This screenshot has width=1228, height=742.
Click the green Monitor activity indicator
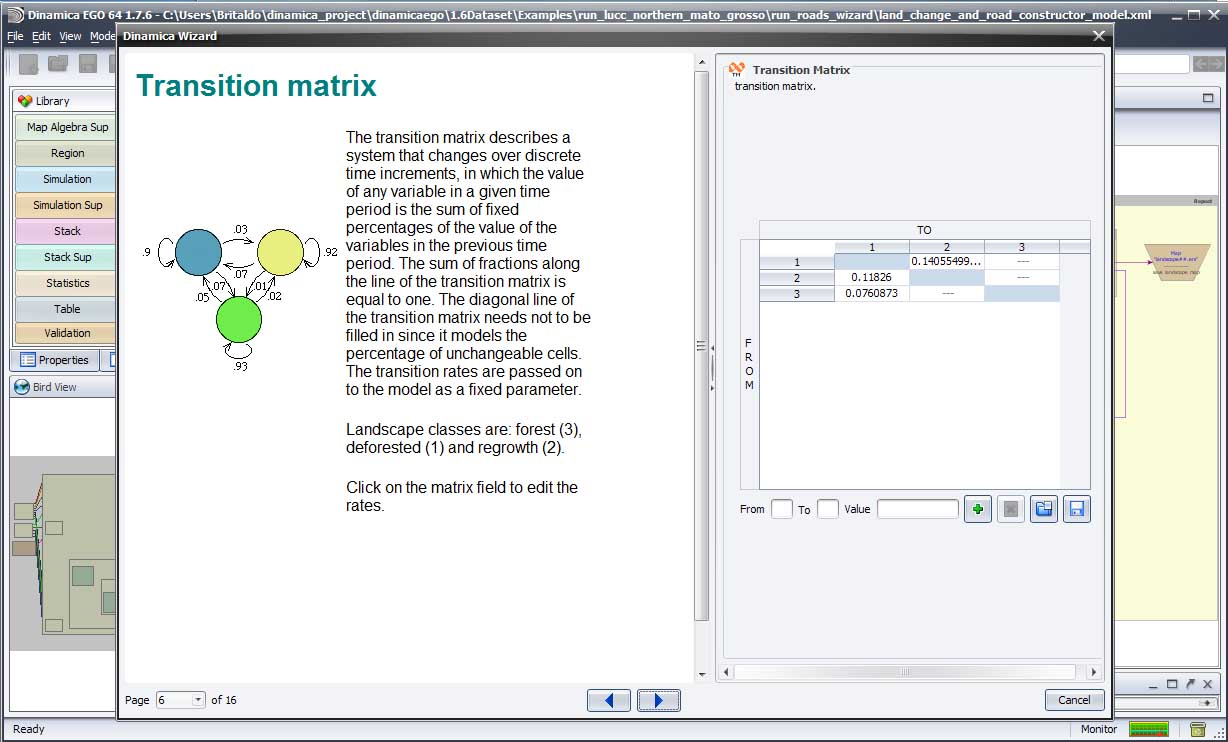click(x=1148, y=729)
